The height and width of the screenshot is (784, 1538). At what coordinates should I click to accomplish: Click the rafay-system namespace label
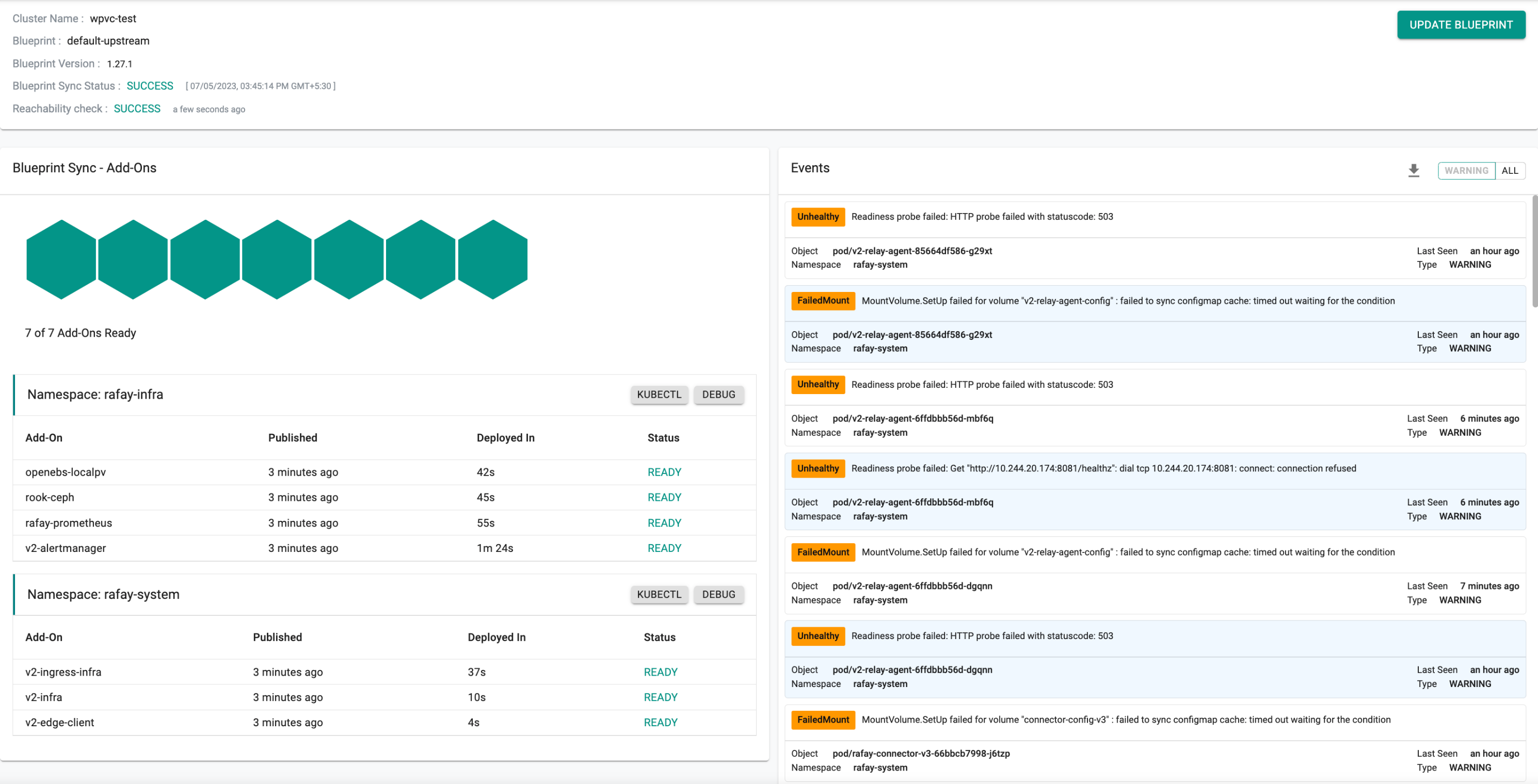[x=103, y=594]
